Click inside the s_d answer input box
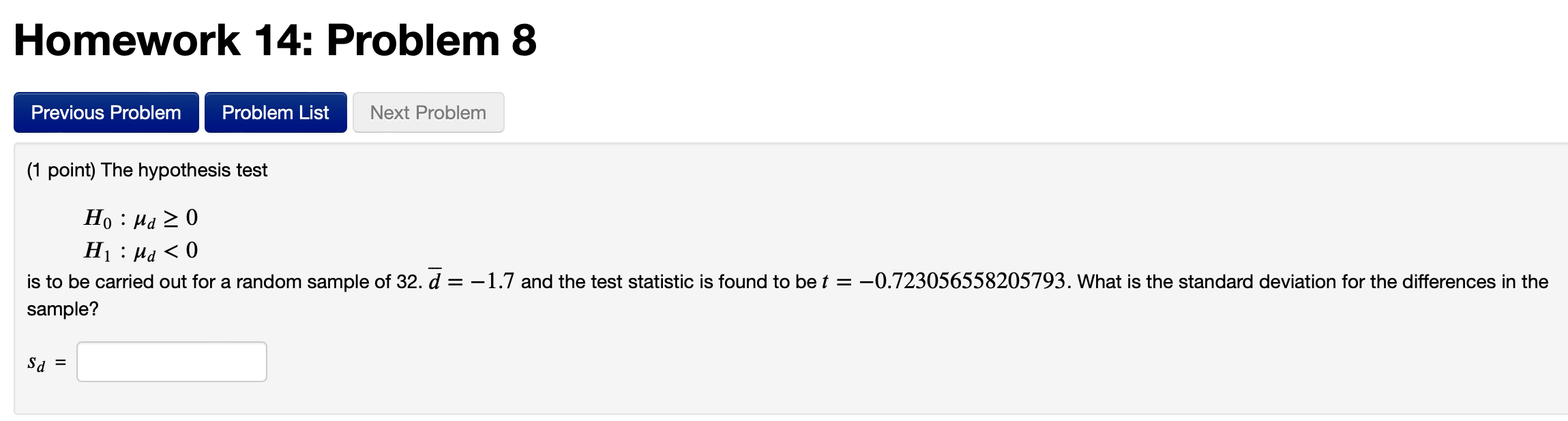The height and width of the screenshot is (421, 1568). (x=171, y=361)
